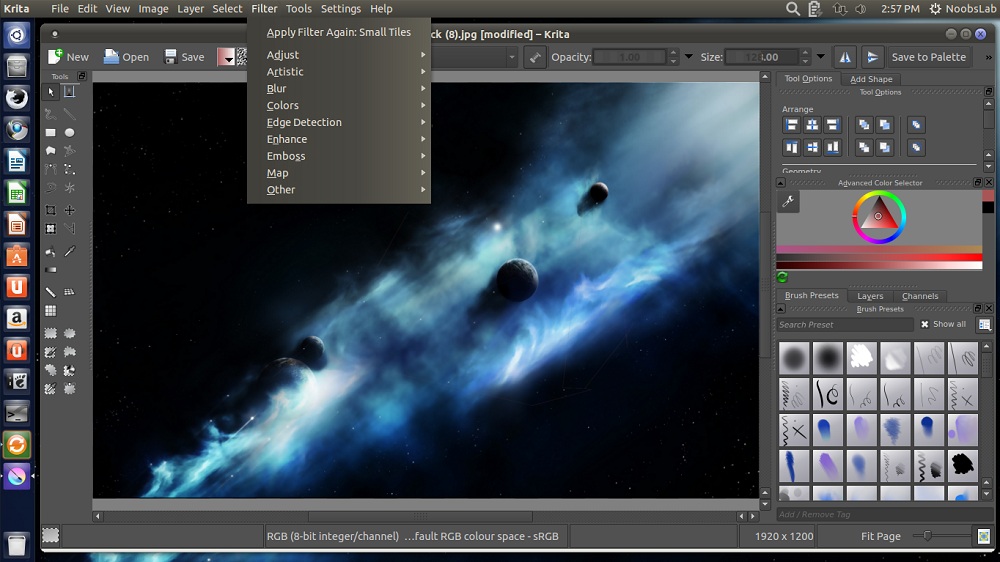1000x562 pixels.
Task: Select the black splat brush preset thumbnail
Action: 962,465
